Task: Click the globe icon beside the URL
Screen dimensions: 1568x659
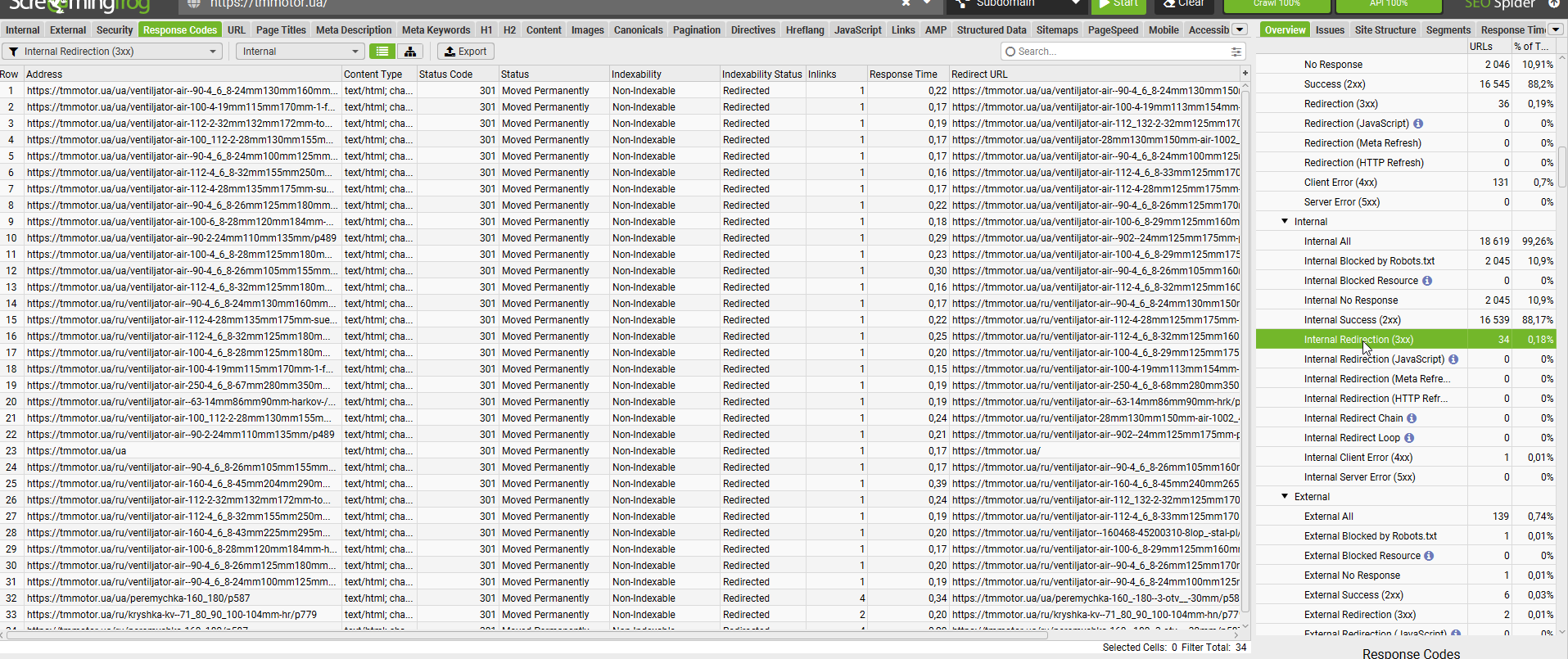Action: pyautogui.click(x=193, y=4)
